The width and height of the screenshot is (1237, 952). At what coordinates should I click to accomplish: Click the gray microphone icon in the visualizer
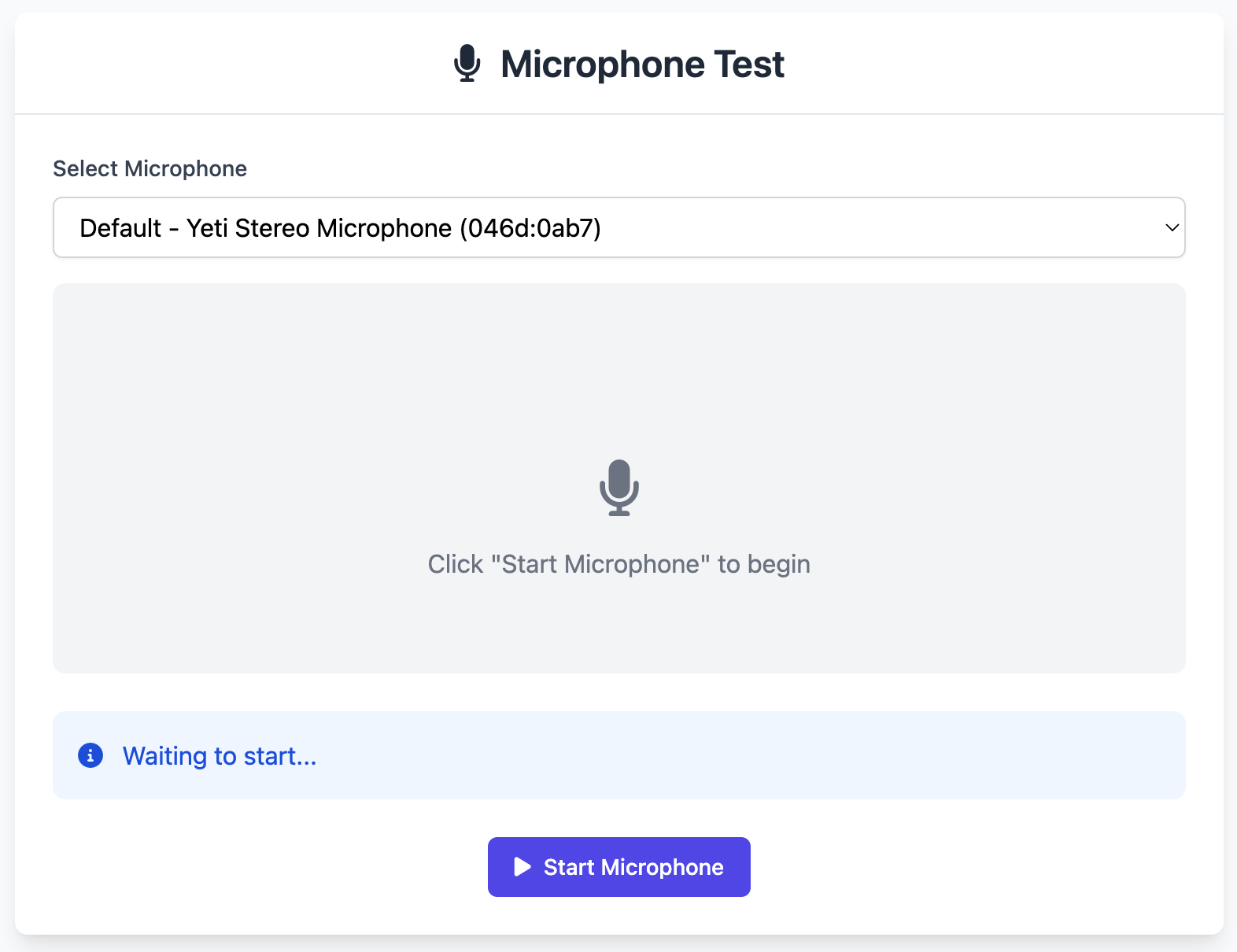point(618,488)
